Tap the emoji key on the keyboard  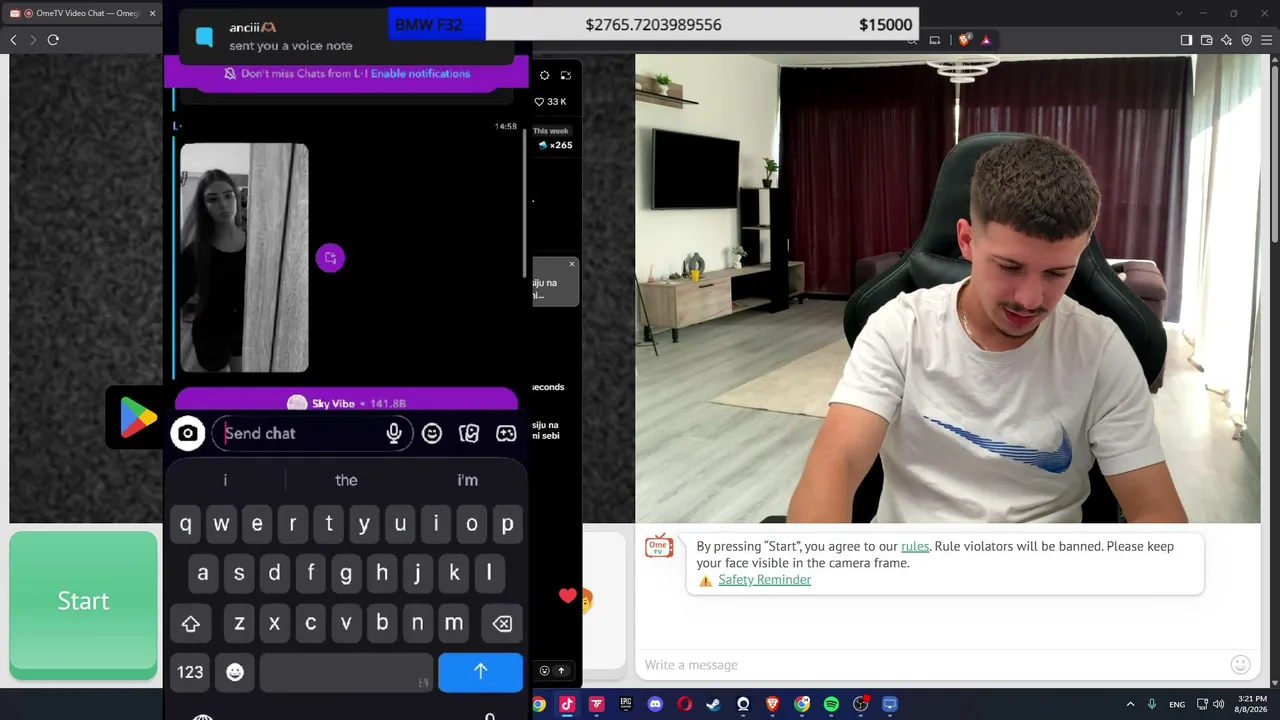[235, 672]
